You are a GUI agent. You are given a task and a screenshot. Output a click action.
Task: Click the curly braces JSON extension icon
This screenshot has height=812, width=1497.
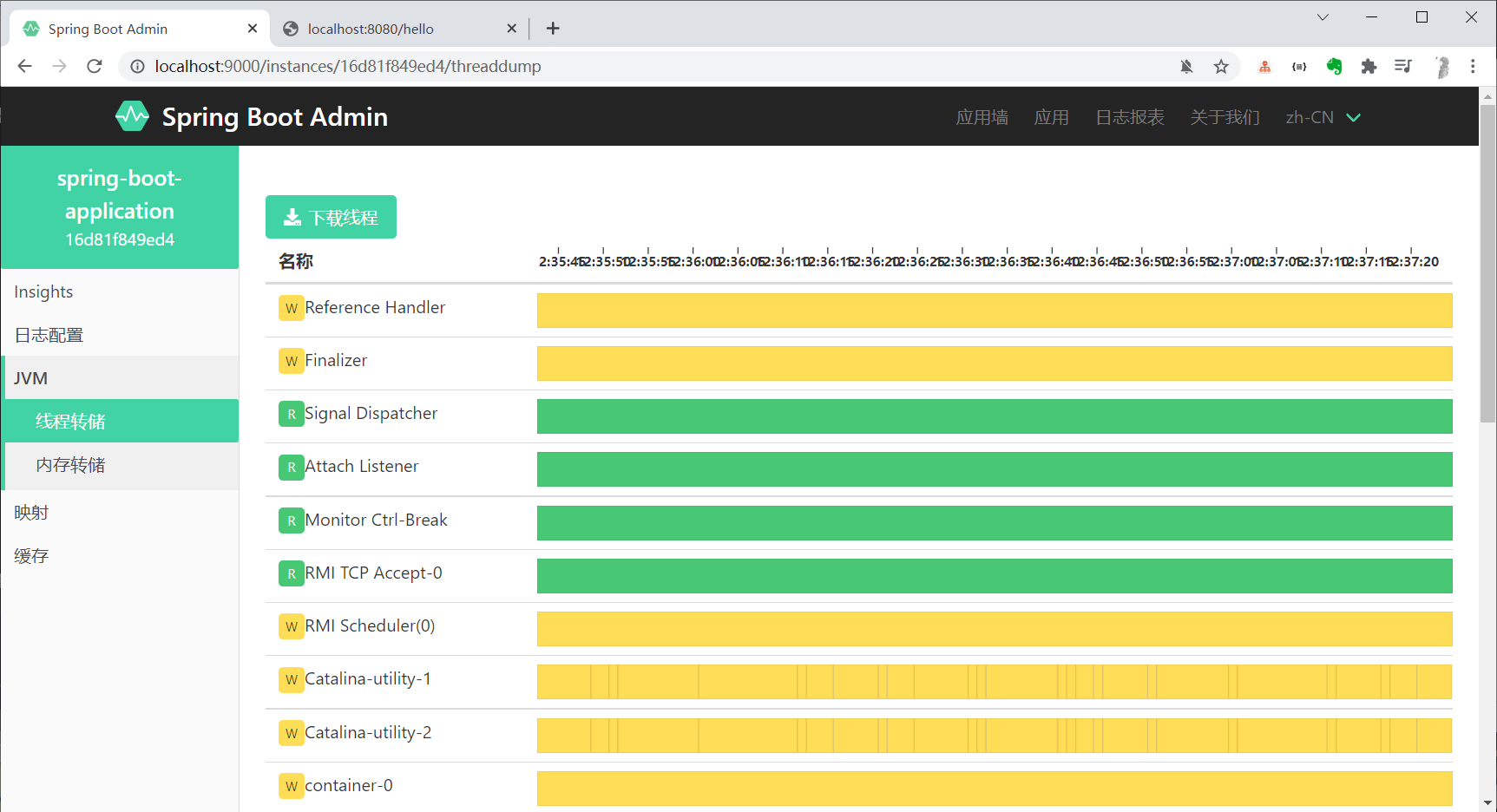(x=1299, y=66)
